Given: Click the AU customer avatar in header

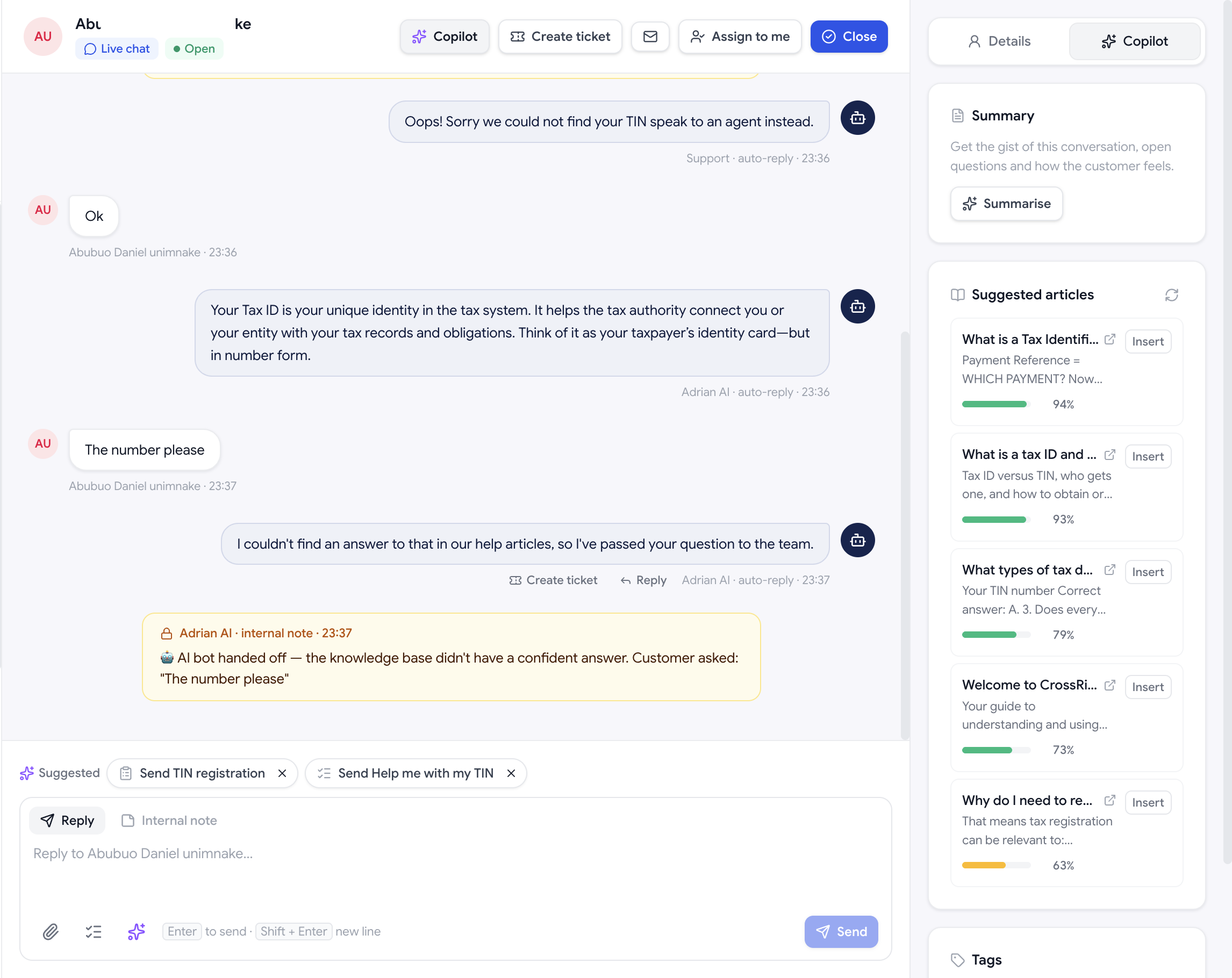Looking at the screenshot, I should tap(43, 37).
